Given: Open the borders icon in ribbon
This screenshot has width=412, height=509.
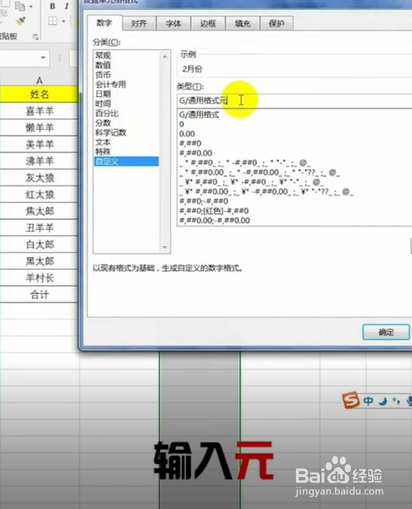Looking at the screenshot, I should coord(53,21).
